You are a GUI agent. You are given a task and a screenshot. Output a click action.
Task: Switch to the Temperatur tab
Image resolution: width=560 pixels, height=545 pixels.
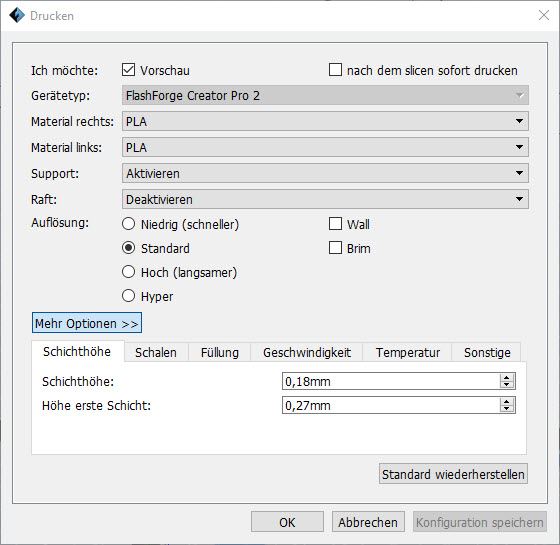pos(408,352)
